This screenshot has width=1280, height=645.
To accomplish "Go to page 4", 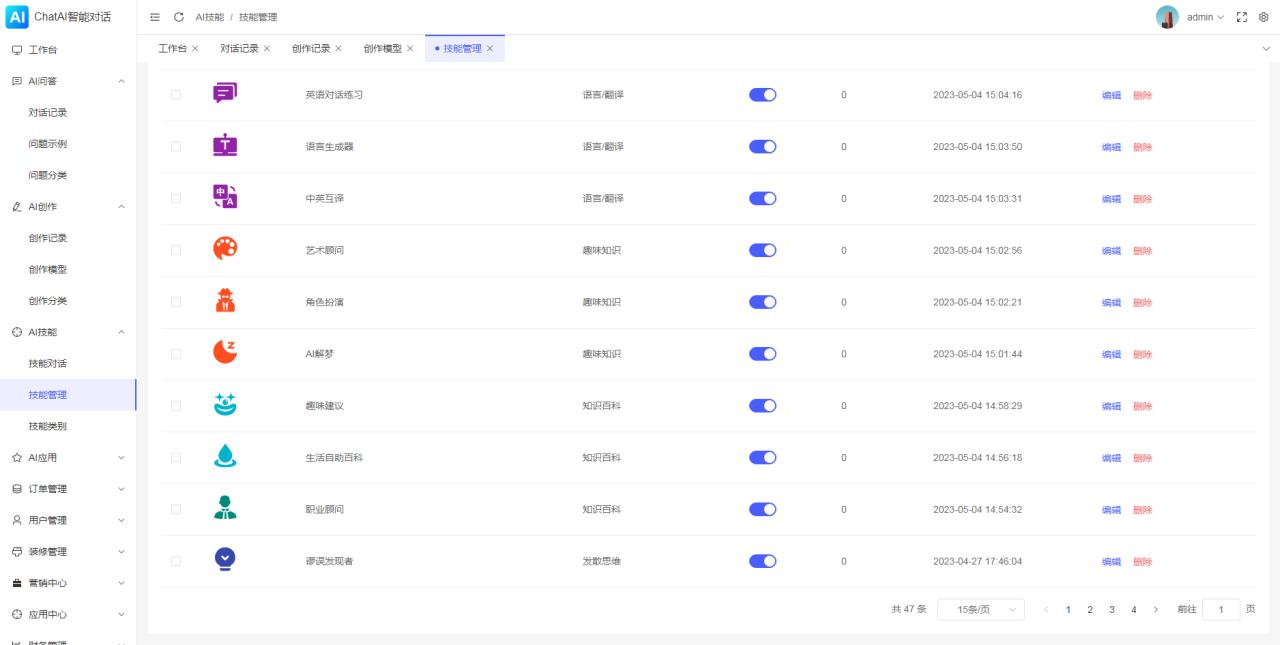I will tap(1134, 610).
